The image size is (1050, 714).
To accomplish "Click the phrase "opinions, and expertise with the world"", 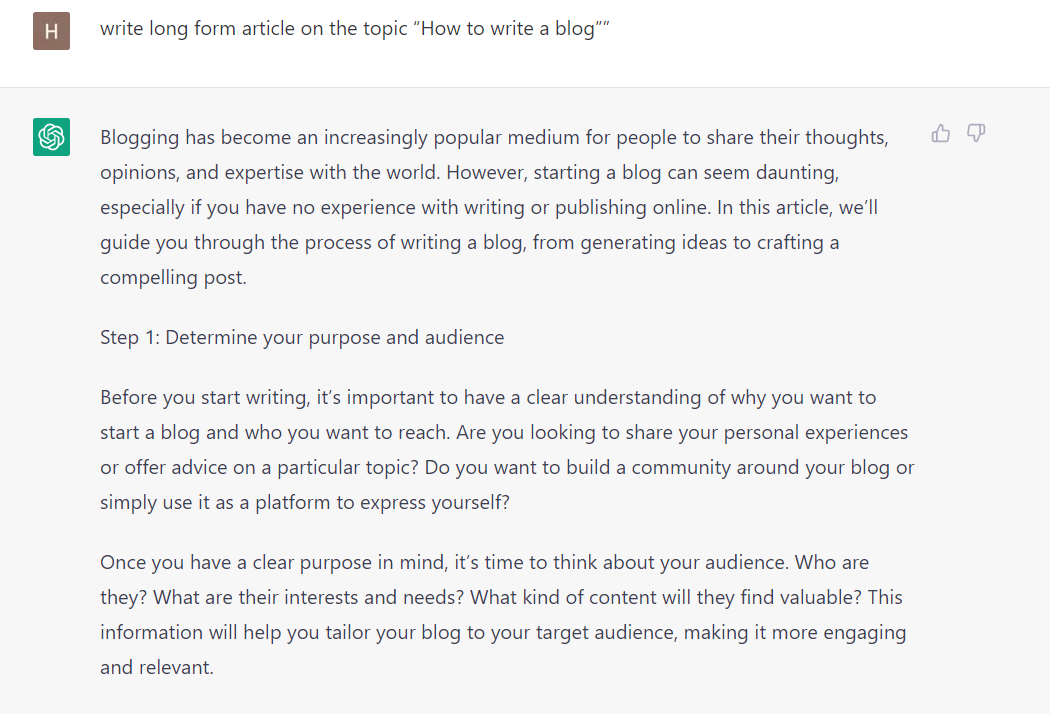I will click(270, 172).
